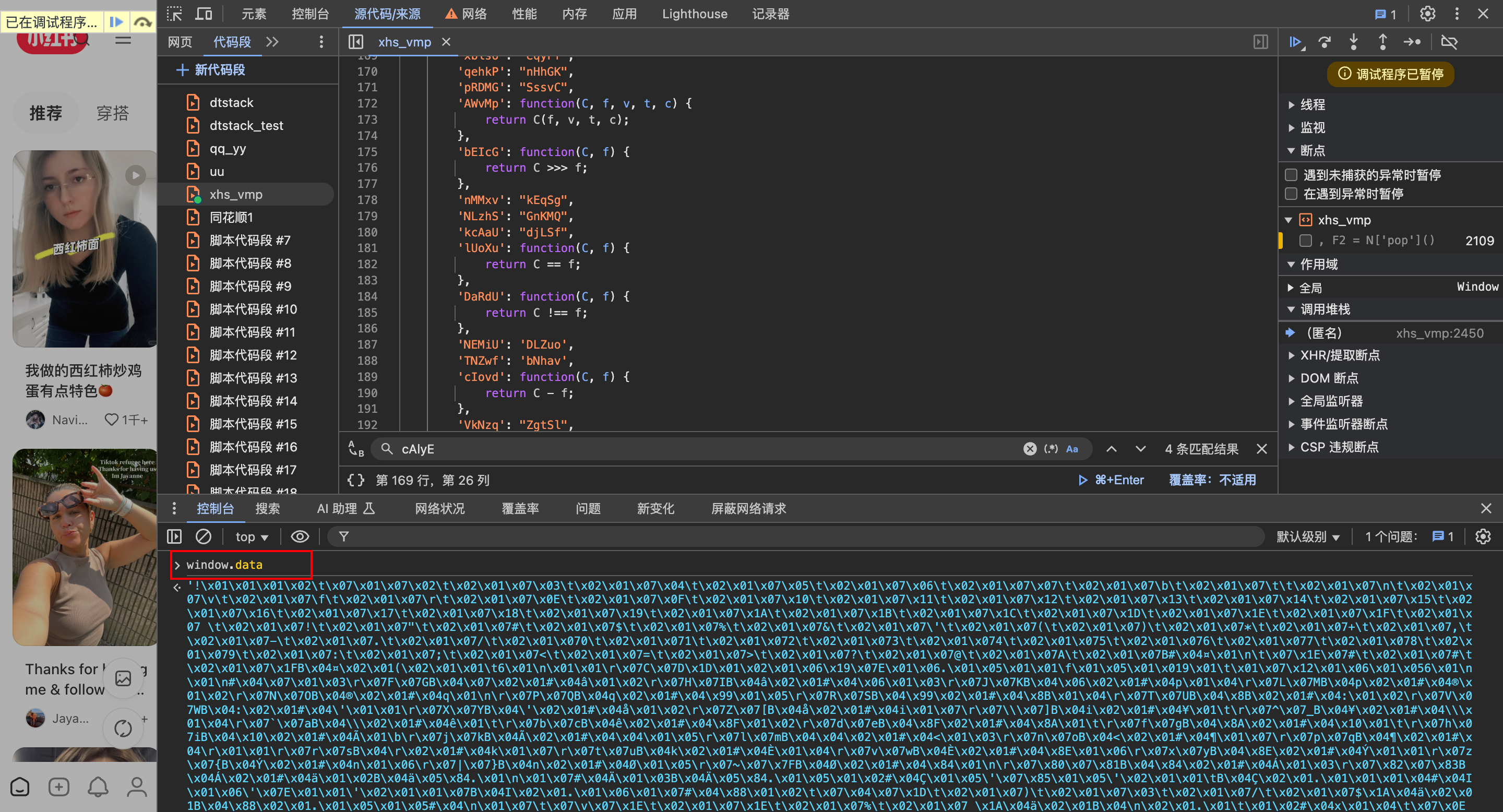Click the pretty-print curly braces icon
The width and height of the screenshot is (1503, 812).
(x=356, y=480)
